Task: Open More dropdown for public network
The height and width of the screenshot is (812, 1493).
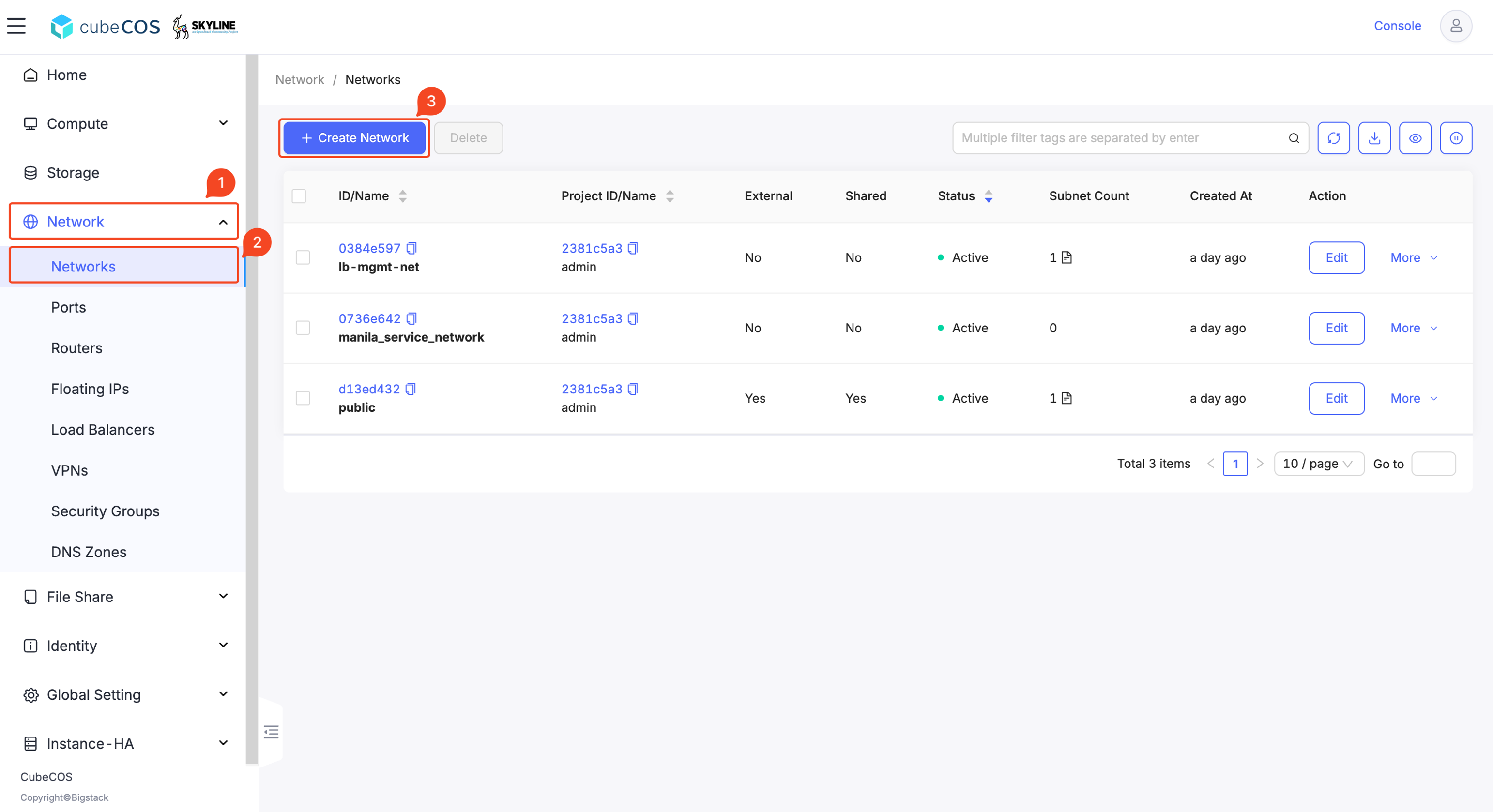Action: point(1414,398)
